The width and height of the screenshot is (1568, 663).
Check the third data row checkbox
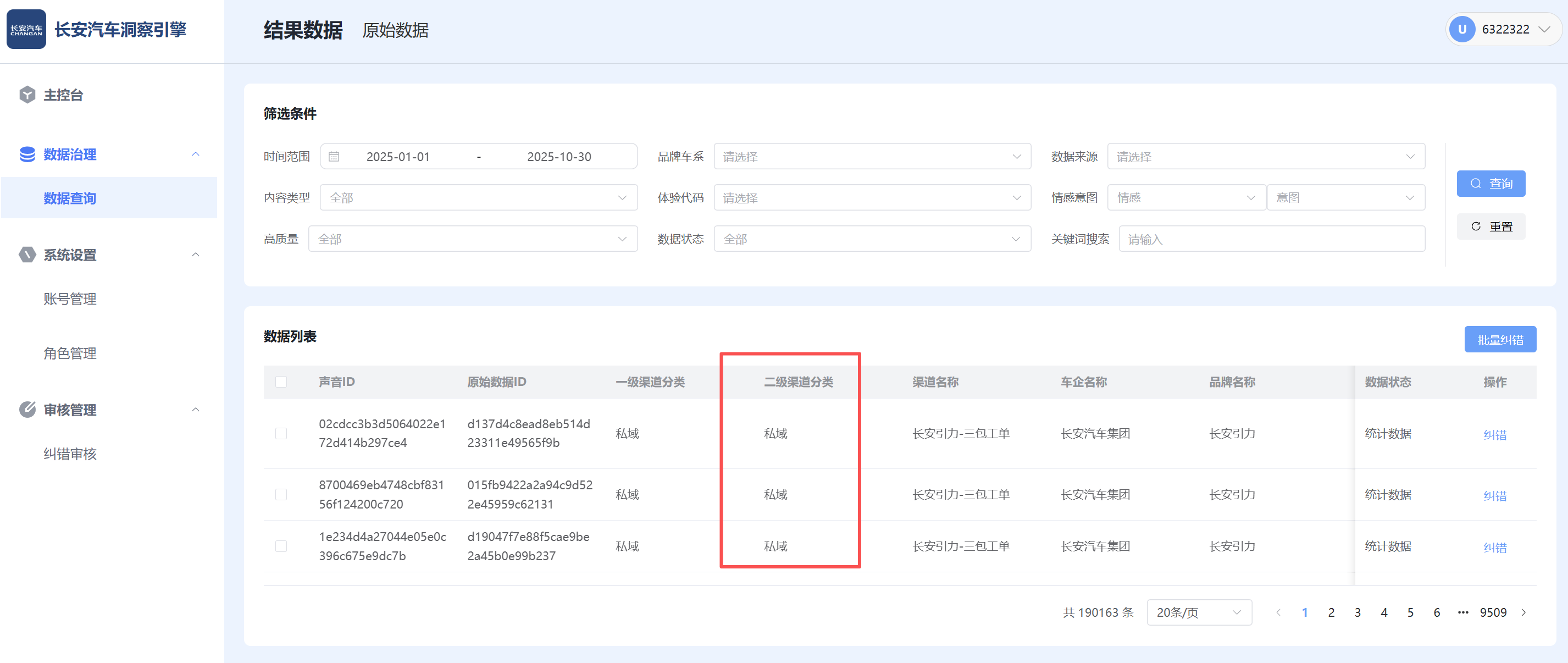(x=281, y=546)
